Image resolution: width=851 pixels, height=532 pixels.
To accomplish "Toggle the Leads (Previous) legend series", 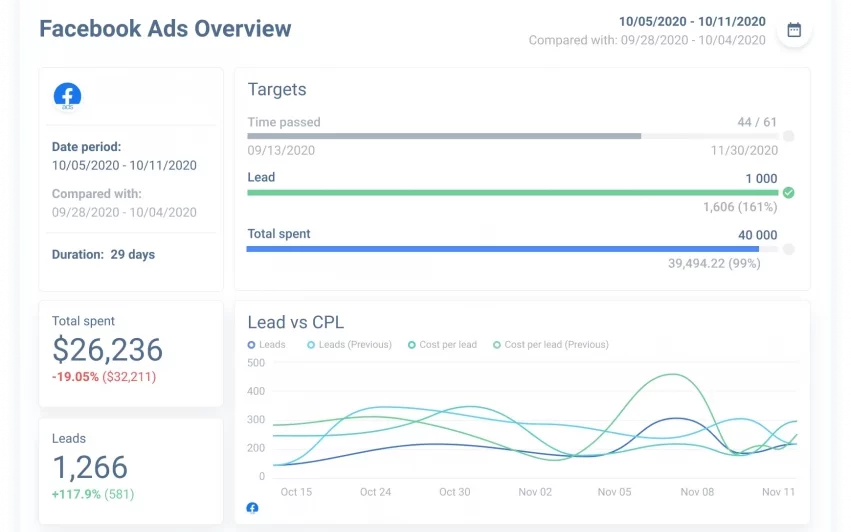I will point(349,345).
